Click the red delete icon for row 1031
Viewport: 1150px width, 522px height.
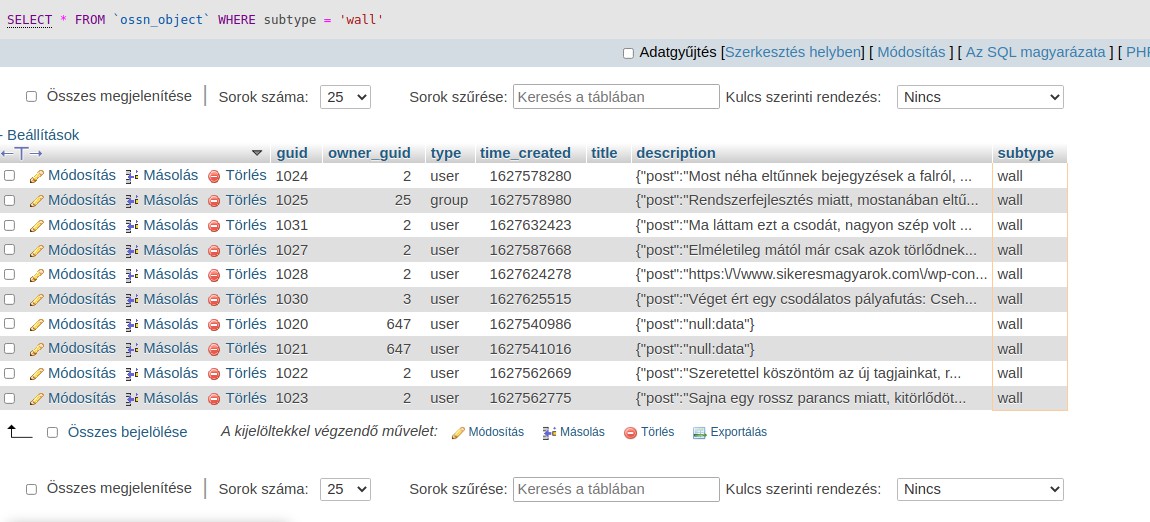coord(214,226)
